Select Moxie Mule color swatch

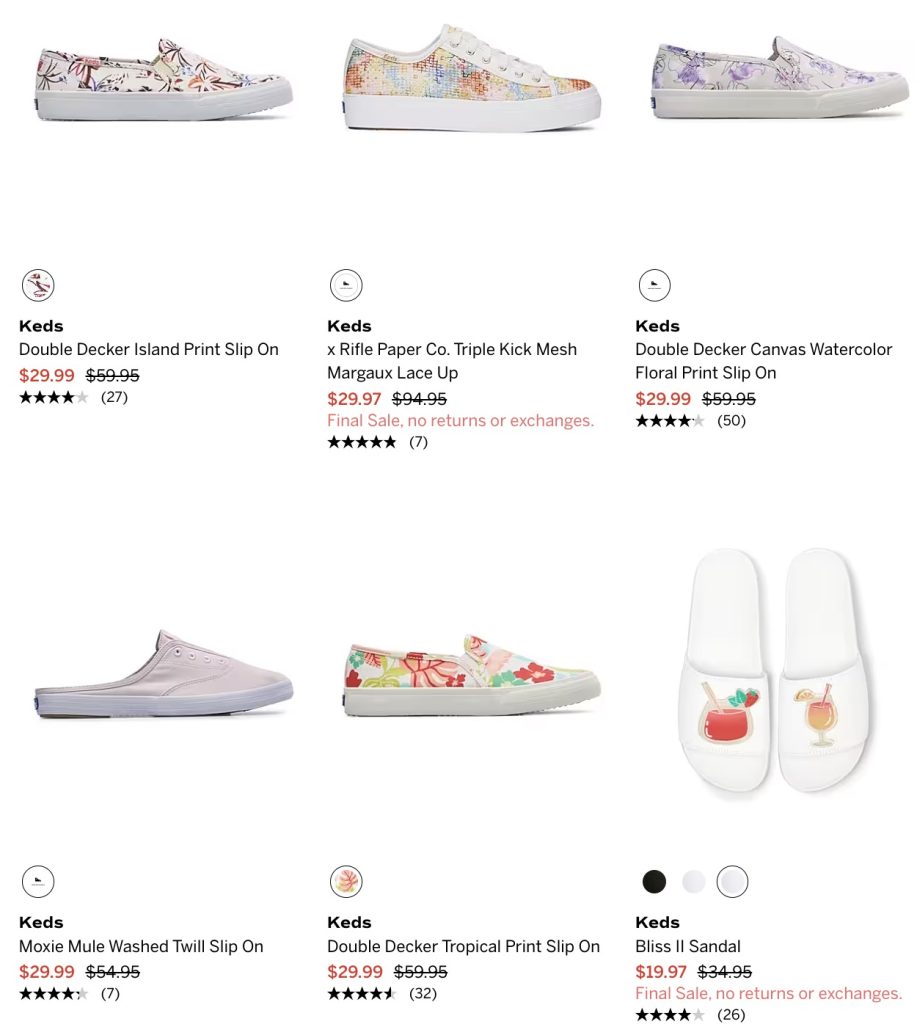tap(38, 882)
